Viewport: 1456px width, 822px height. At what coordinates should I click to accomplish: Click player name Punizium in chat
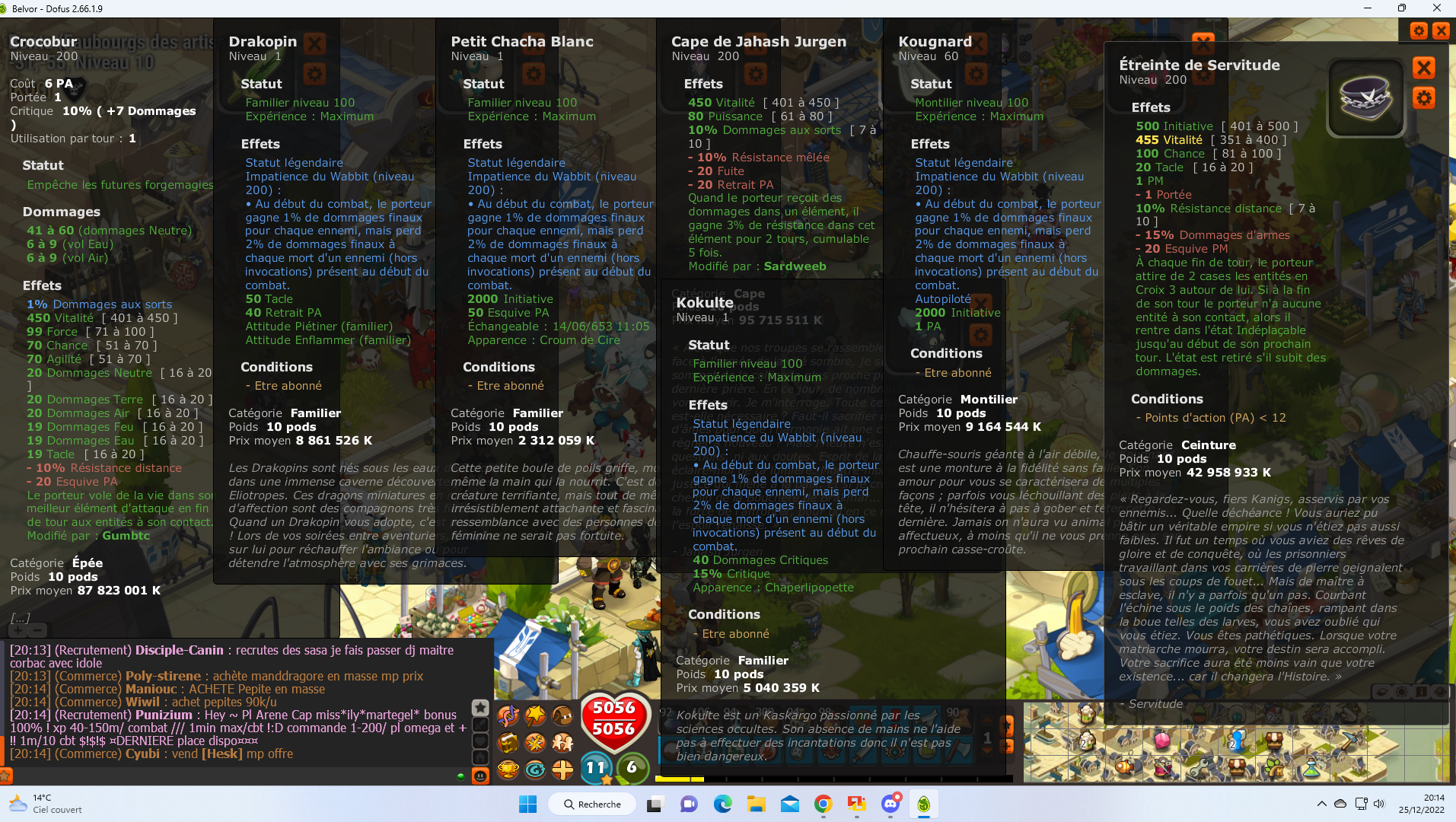[164, 715]
